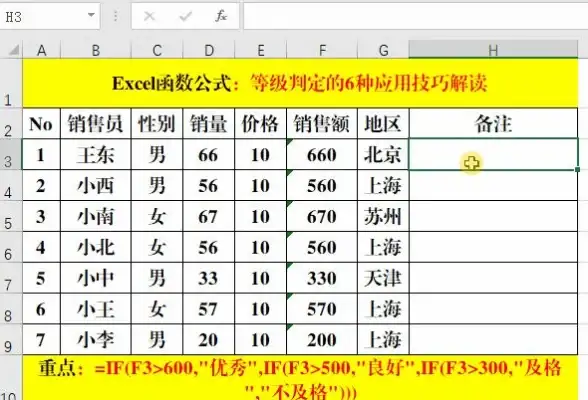Click the cell containing '小王'
Image resolution: width=588 pixels, height=400 pixels.
(96, 309)
